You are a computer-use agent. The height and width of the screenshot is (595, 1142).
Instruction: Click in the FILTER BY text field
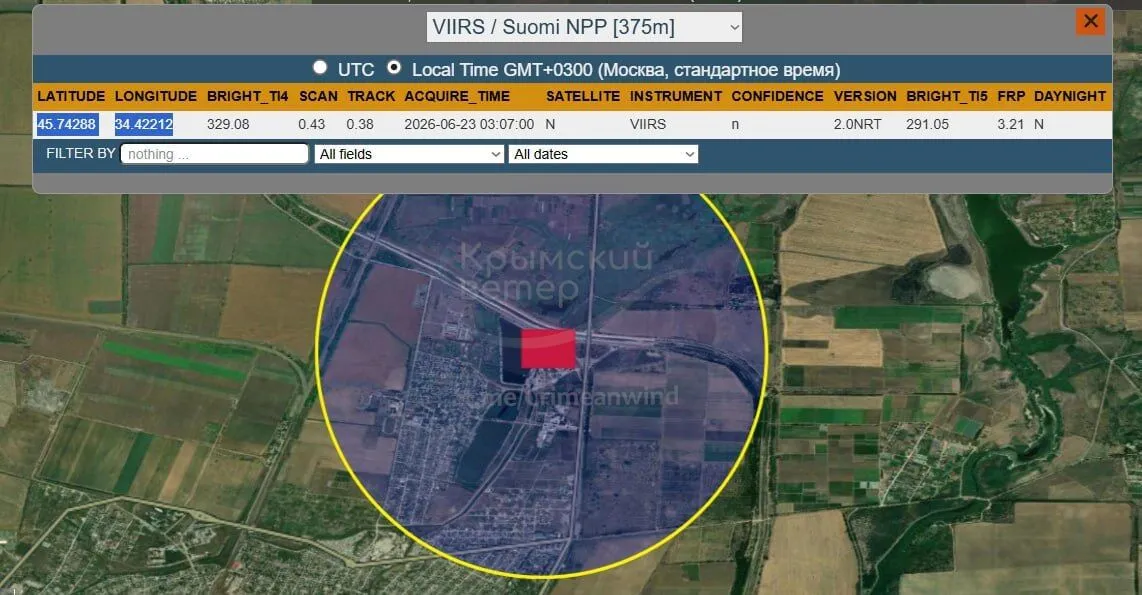tap(214, 154)
